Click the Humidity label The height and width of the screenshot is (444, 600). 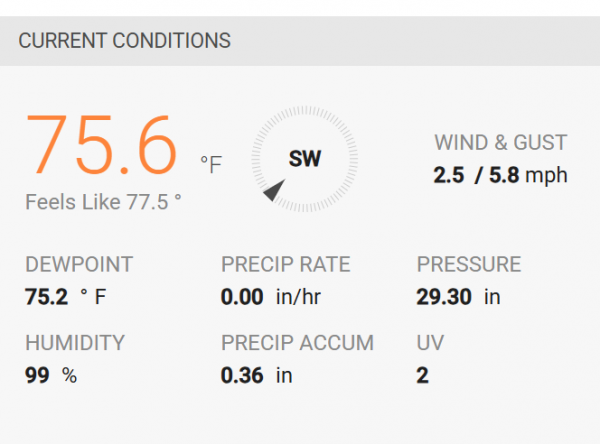pos(75,343)
